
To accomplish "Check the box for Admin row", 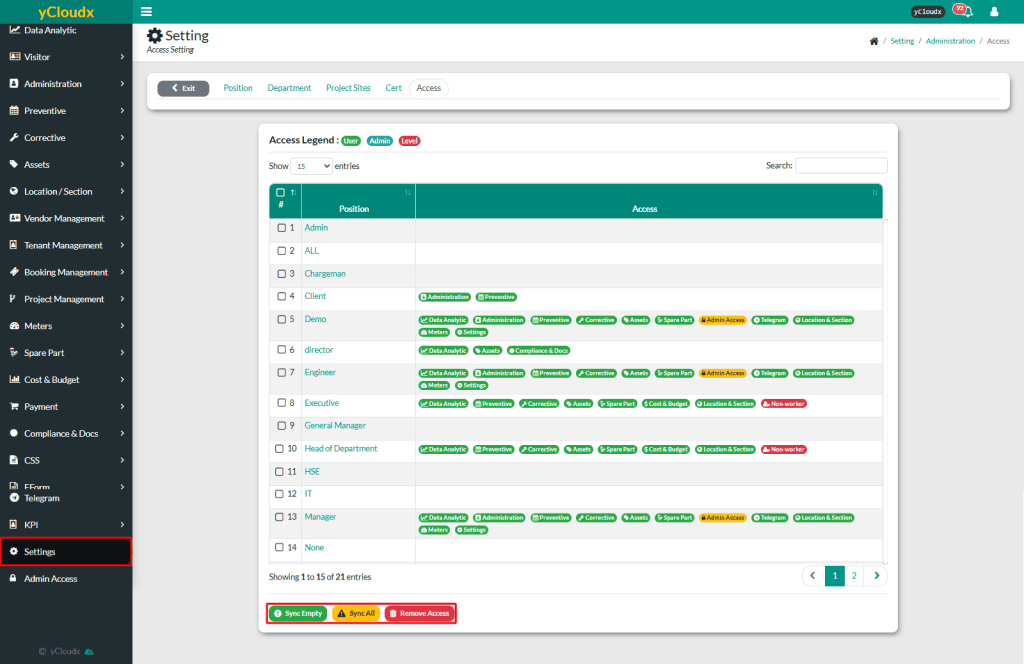I will pyautogui.click(x=282, y=228).
